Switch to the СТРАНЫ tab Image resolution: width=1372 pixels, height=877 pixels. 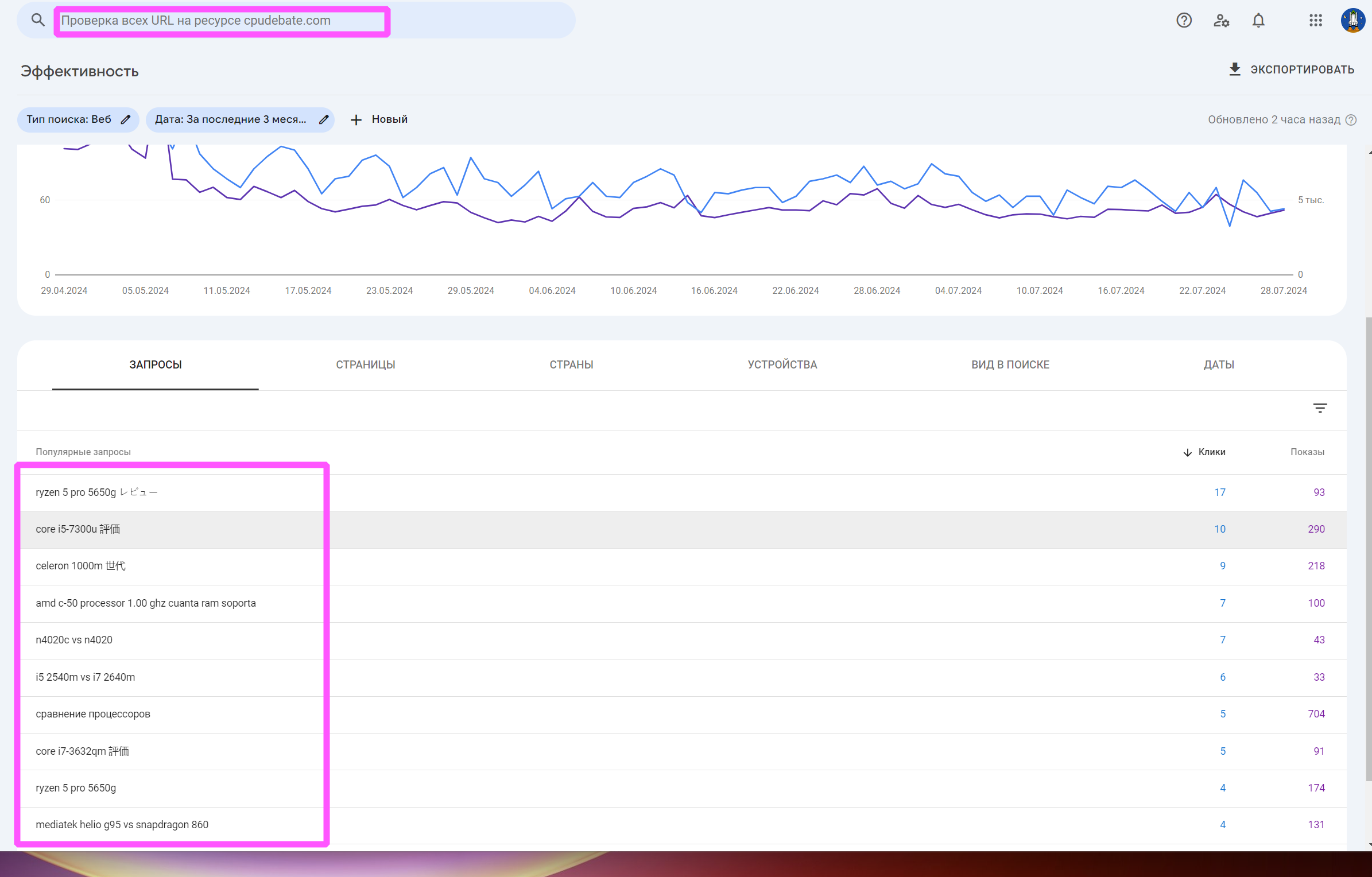tap(571, 364)
